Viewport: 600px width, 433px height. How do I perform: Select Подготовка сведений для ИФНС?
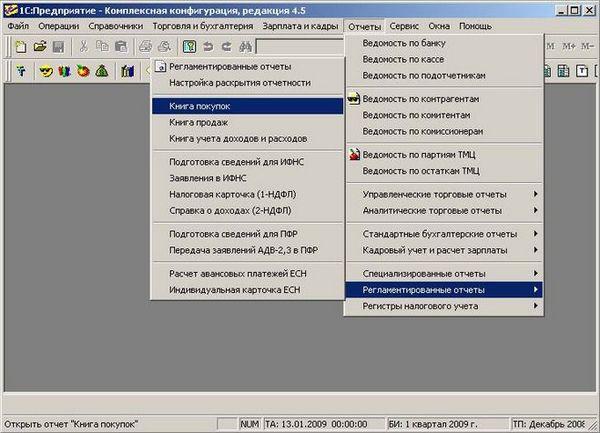click(248, 162)
